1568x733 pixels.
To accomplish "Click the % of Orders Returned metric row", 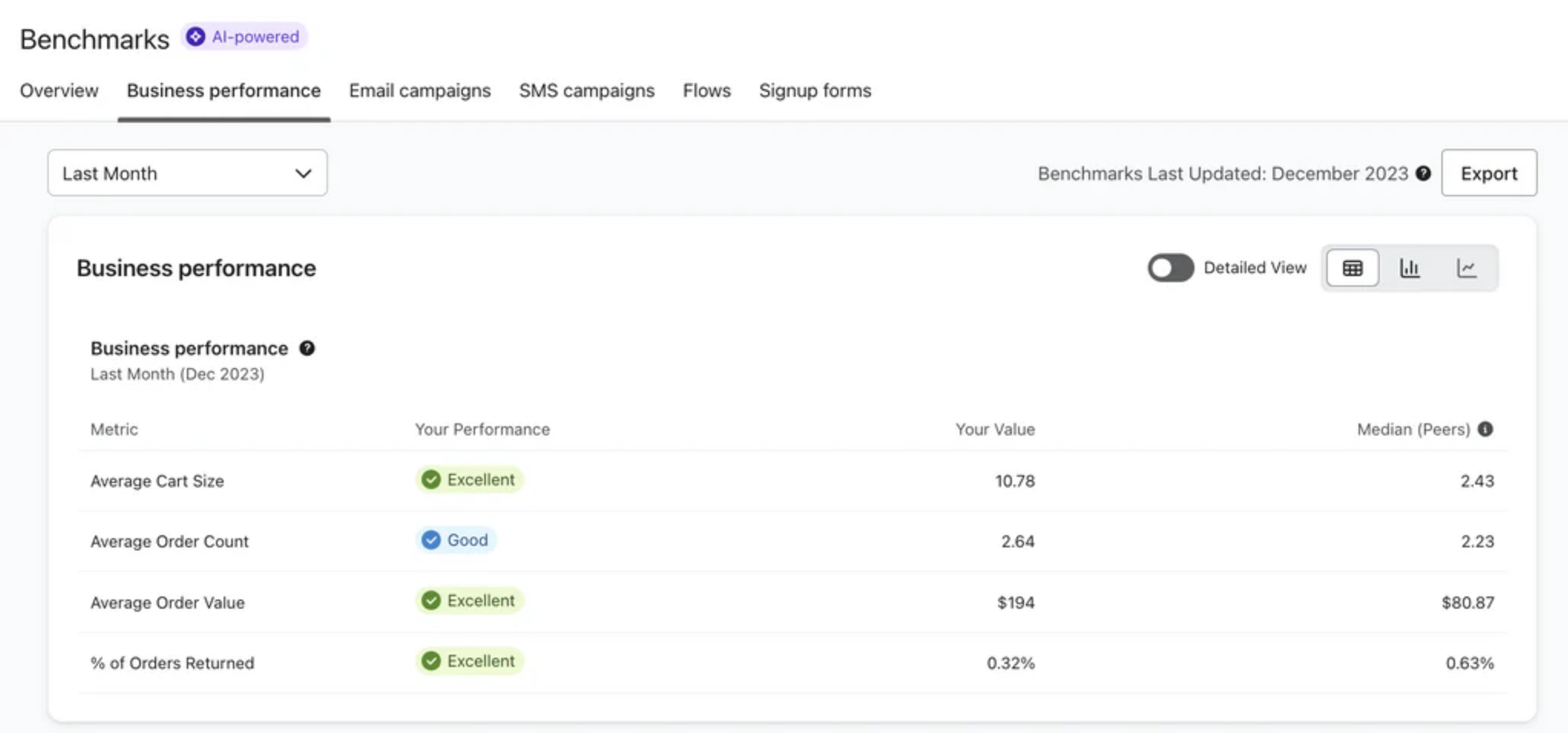I will click(172, 663).
